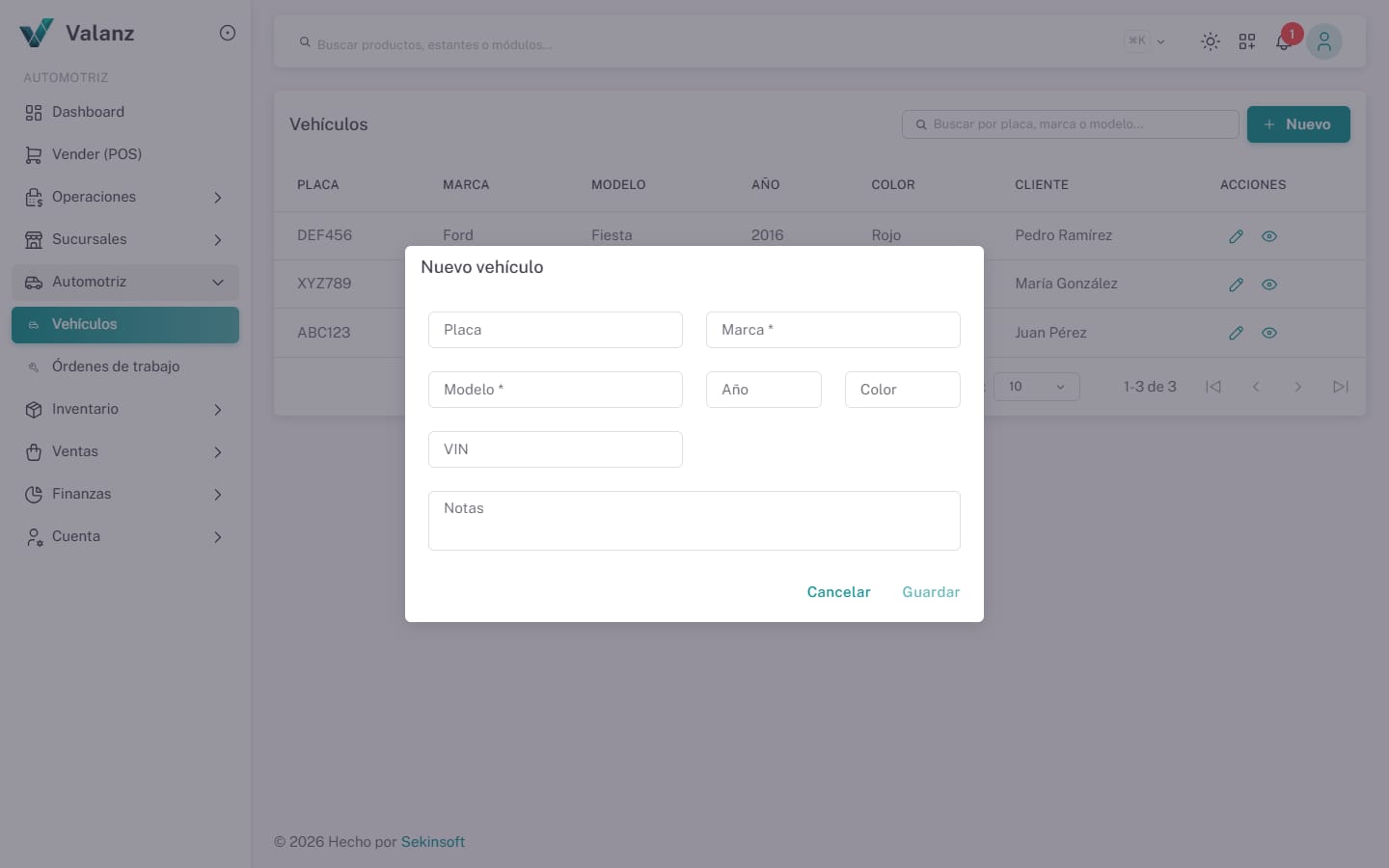The width and height of the screenshot is (1389, 868).
Task: Open the Sekinsoft footer link
Action: tap(433, 842)
